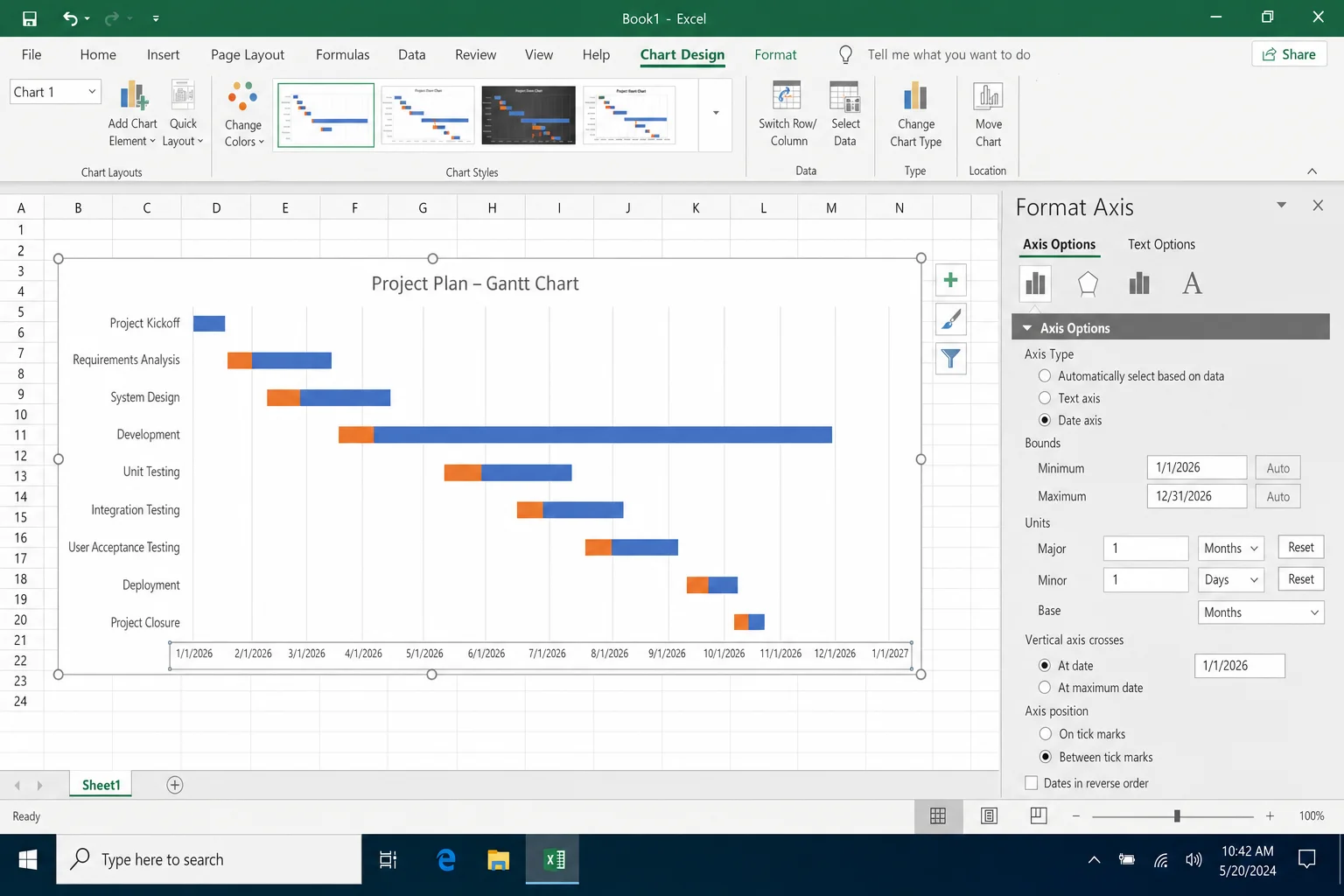Click zoom in plus on status bar
The height and width of the screenshot is (896, 1344).
point(1270,815)
